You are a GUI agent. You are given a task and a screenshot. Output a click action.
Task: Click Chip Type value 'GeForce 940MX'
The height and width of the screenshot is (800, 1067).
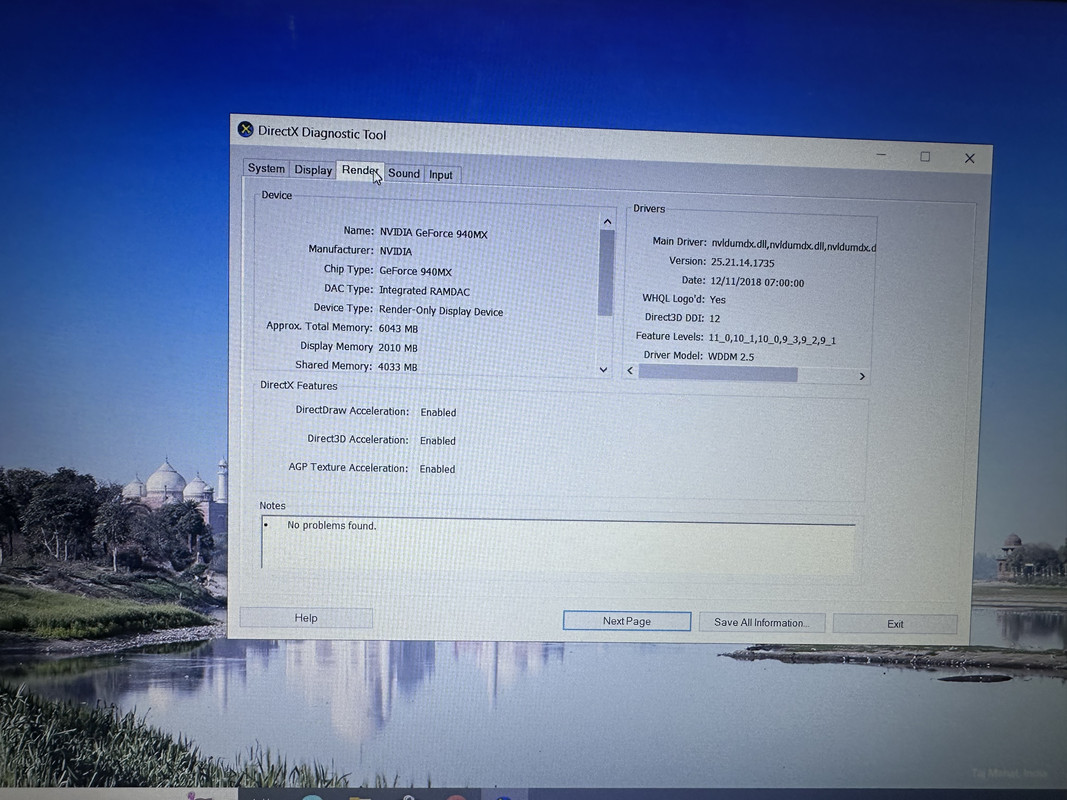(x=415, y=271)
